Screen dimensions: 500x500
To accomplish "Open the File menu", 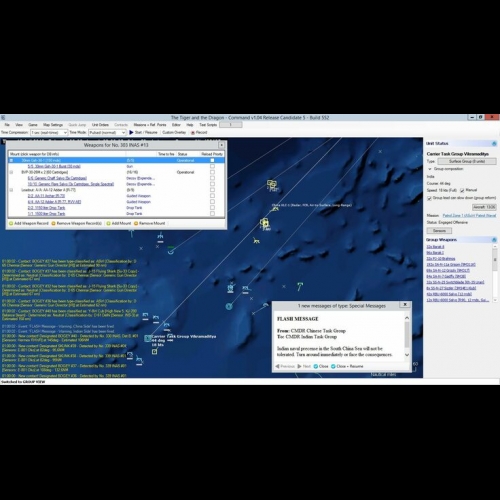I will 7,125.
